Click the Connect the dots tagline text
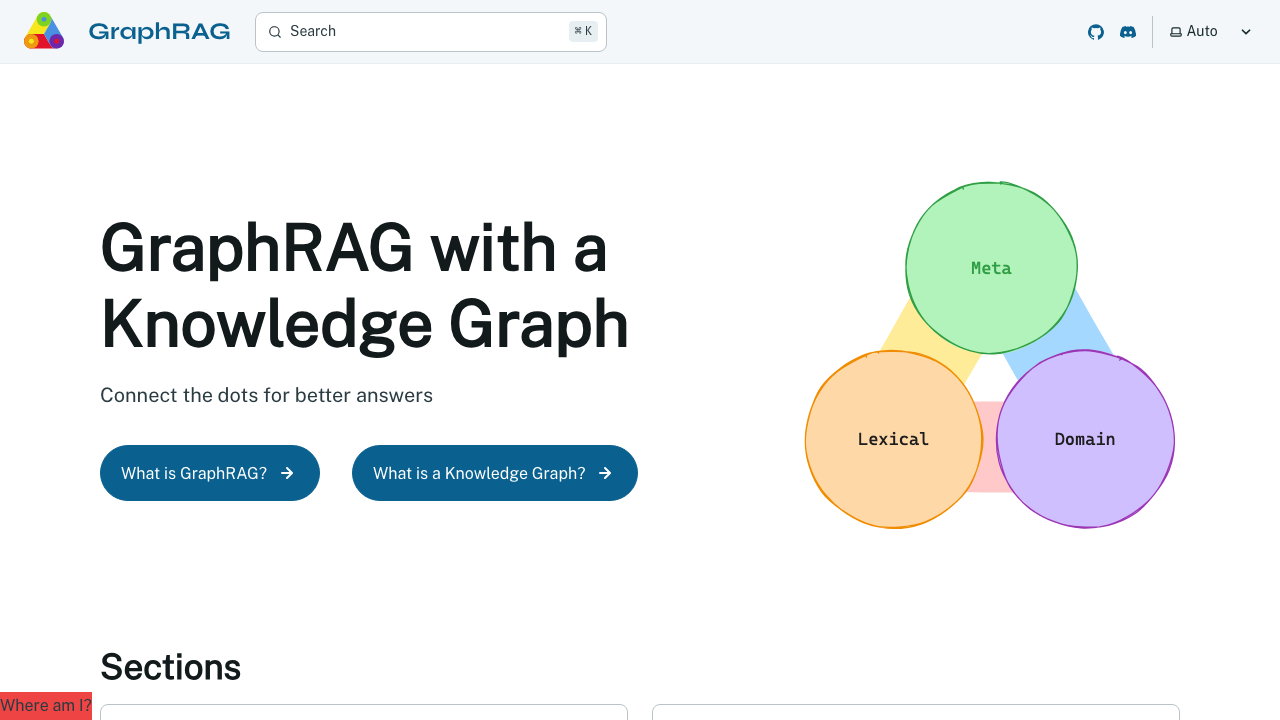The height and width of the screenshot is (720, 1280). [x=266, y=395]
